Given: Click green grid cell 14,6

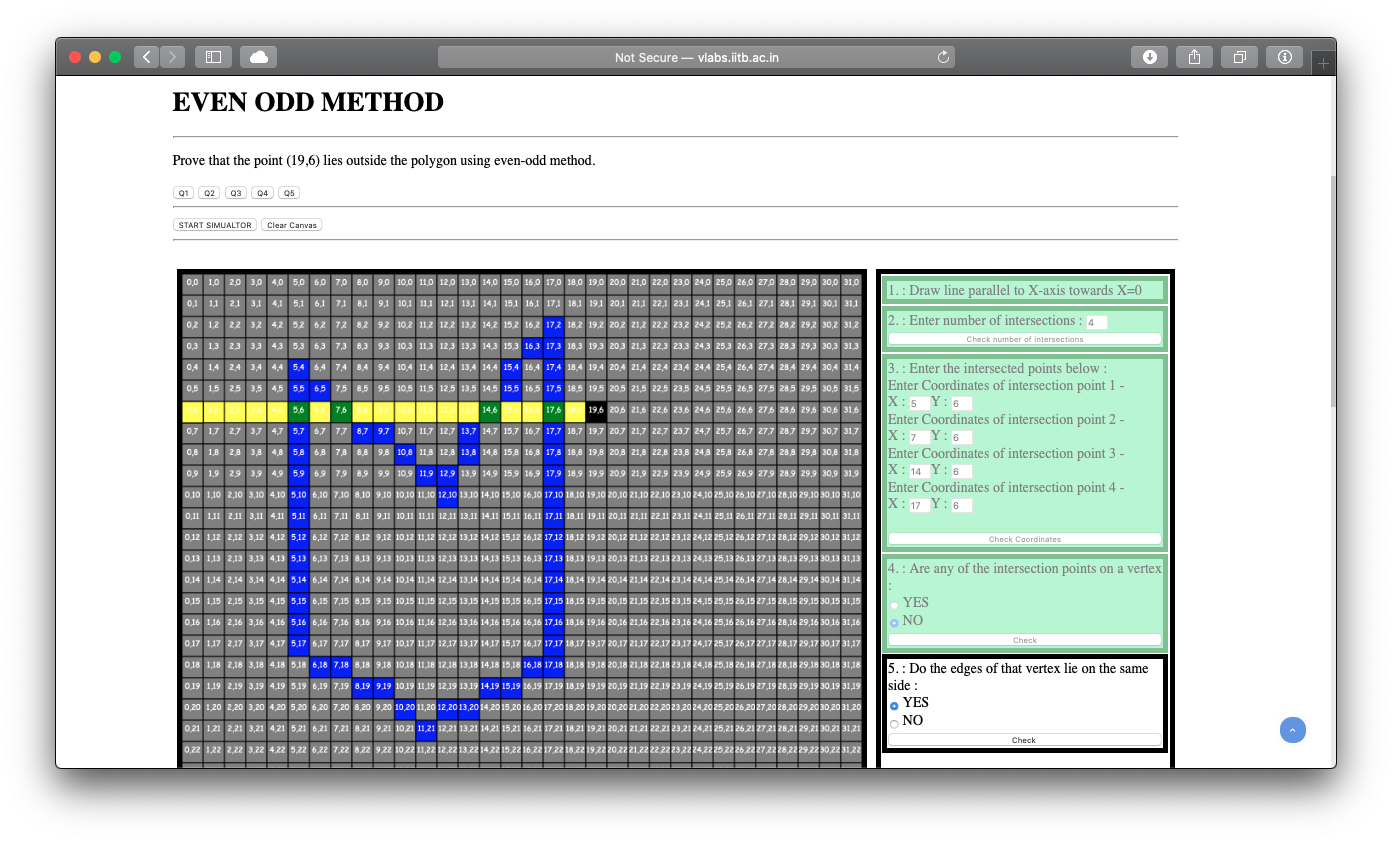Looking at the screenshot, I should tap(490, 409).
